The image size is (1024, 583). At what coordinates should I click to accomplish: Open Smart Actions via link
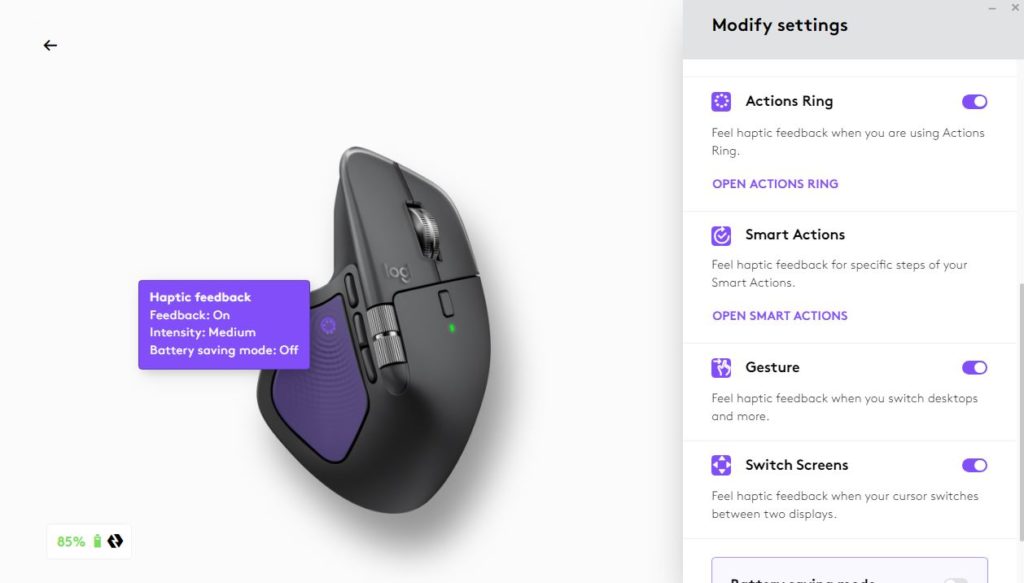click(x=780, y=316)
